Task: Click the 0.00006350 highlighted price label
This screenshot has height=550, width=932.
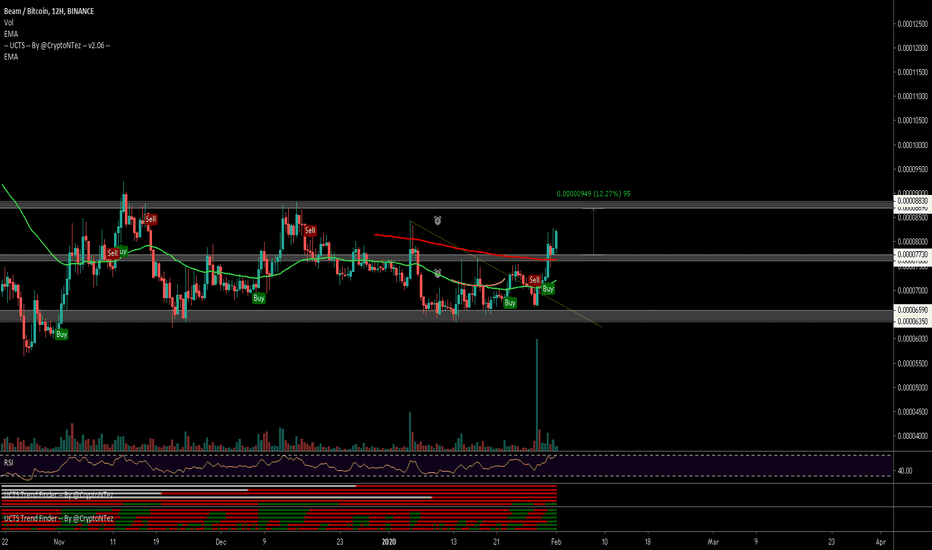Action: [x=912, y=321]
